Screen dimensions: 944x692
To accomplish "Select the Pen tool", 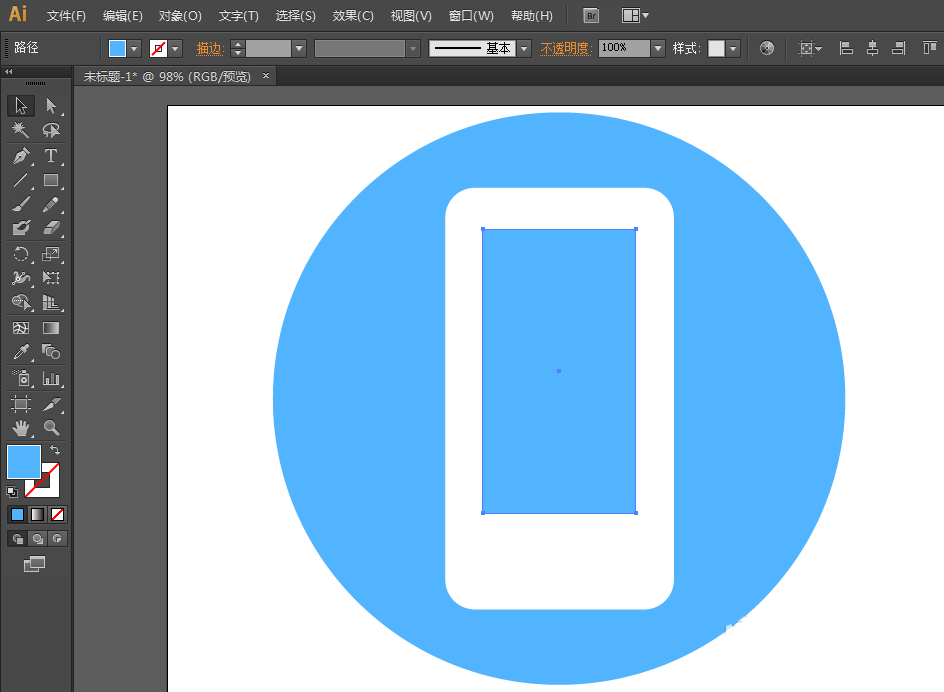I will tap(21, 156).
